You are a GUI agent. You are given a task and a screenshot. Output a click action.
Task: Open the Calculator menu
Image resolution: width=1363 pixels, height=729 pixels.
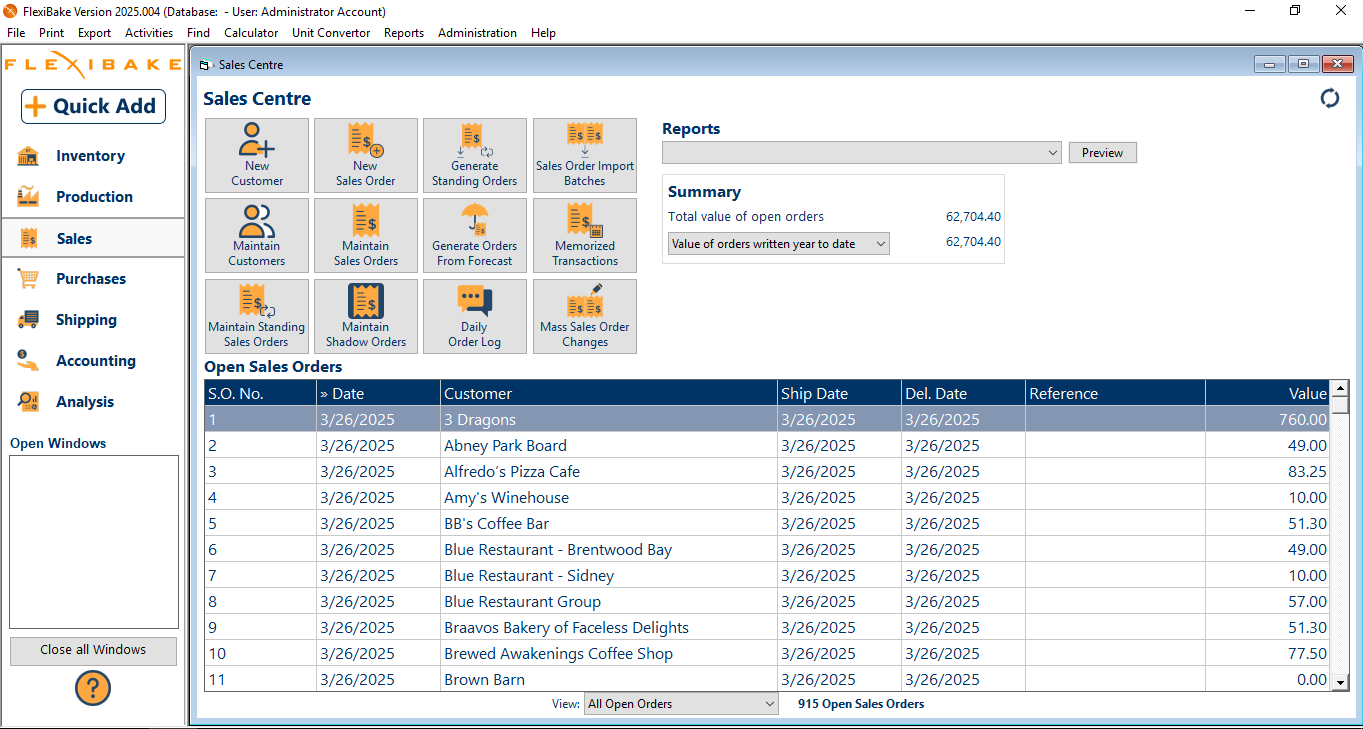click(x=251, y=33)
